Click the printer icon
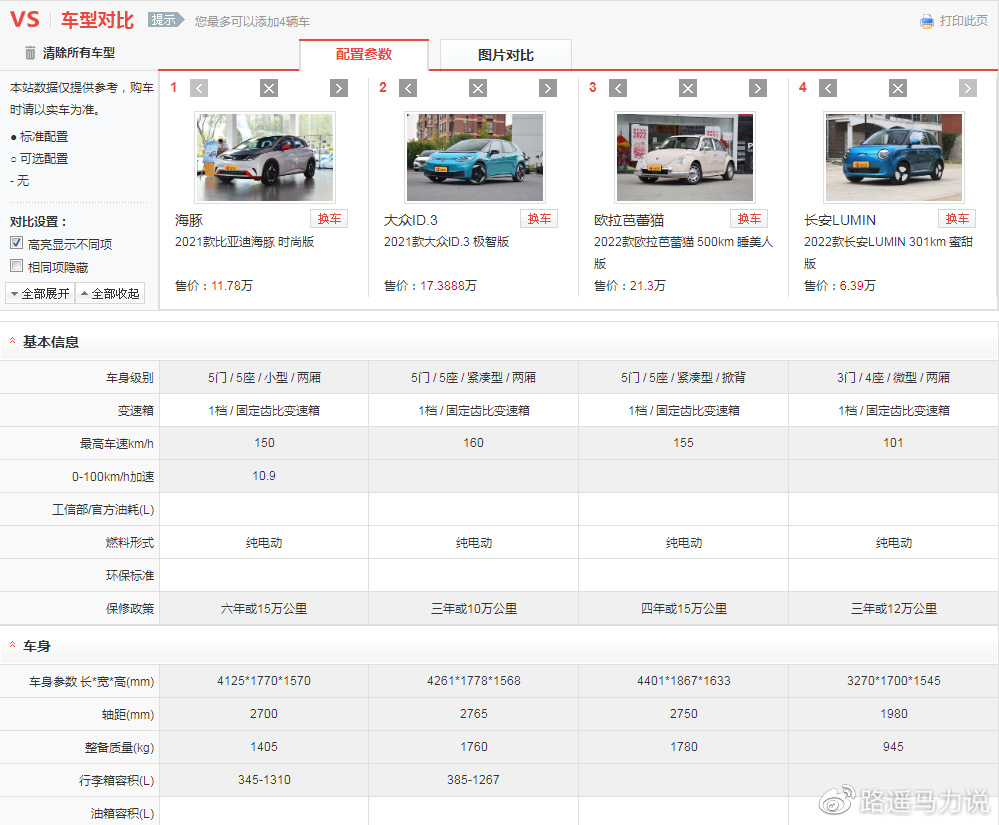 [x=926, y=21]
